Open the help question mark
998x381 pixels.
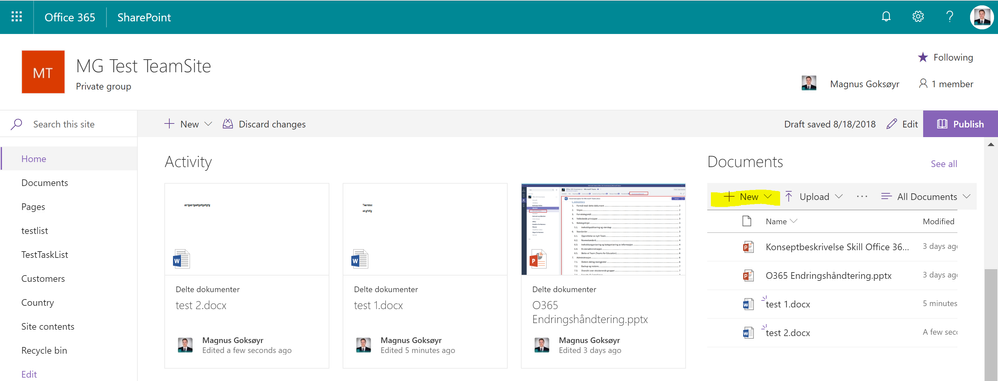pyautogui.click(x=950, y=17)
